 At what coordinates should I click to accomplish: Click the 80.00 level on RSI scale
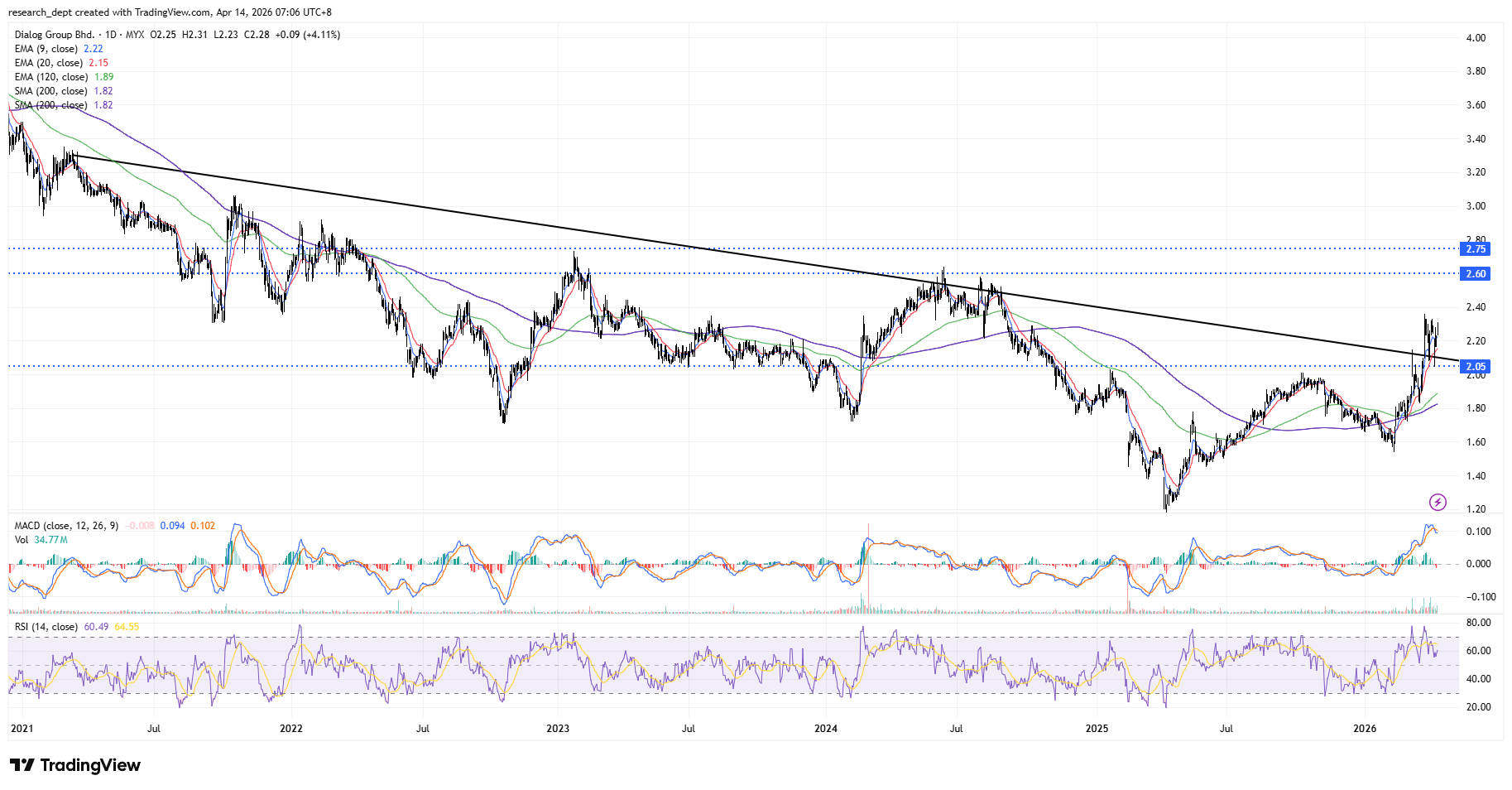tap(1478, 623)
